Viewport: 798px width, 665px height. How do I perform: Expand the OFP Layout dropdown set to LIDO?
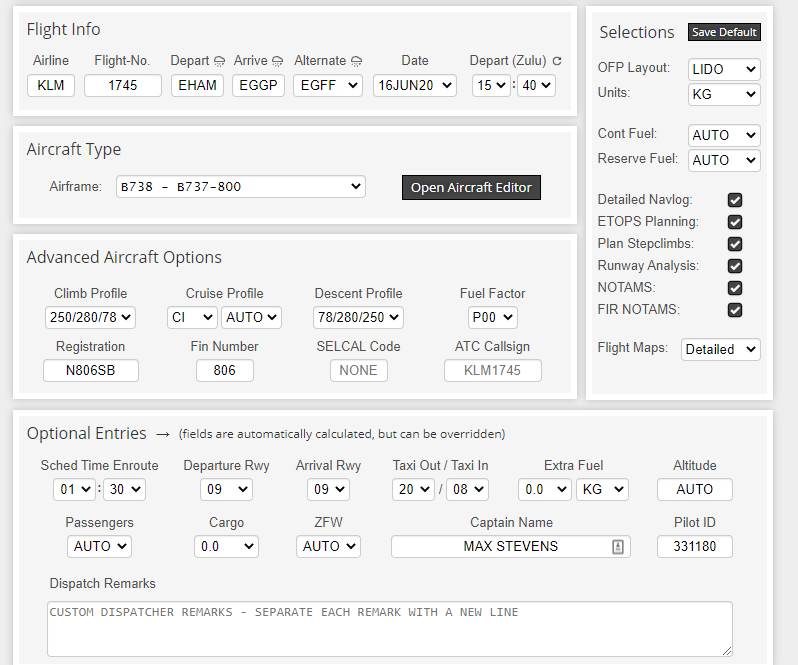coord(724,70)
